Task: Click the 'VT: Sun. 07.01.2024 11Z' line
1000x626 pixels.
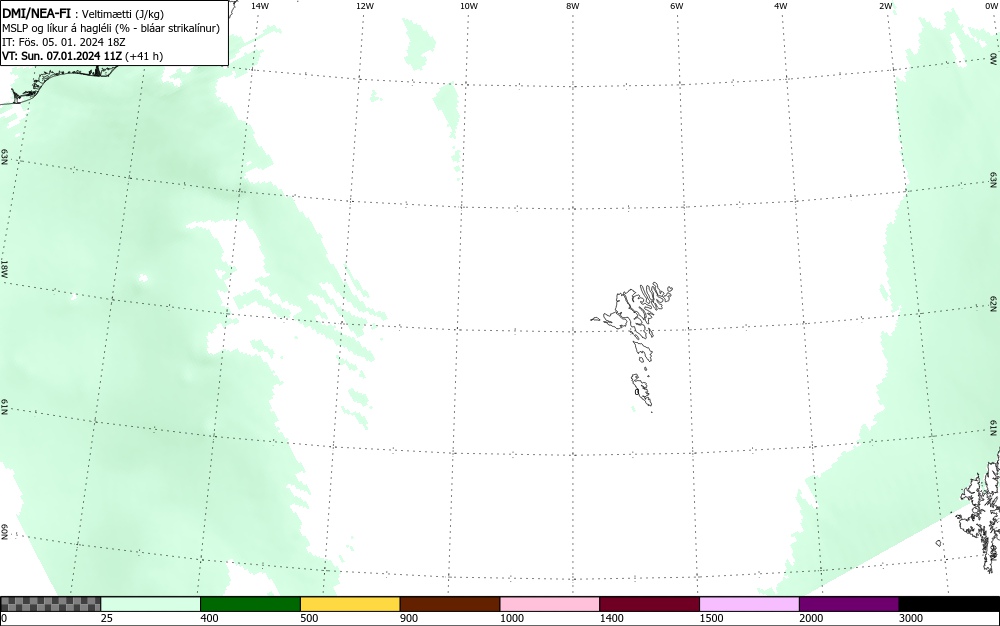Action: pos(82,56)
